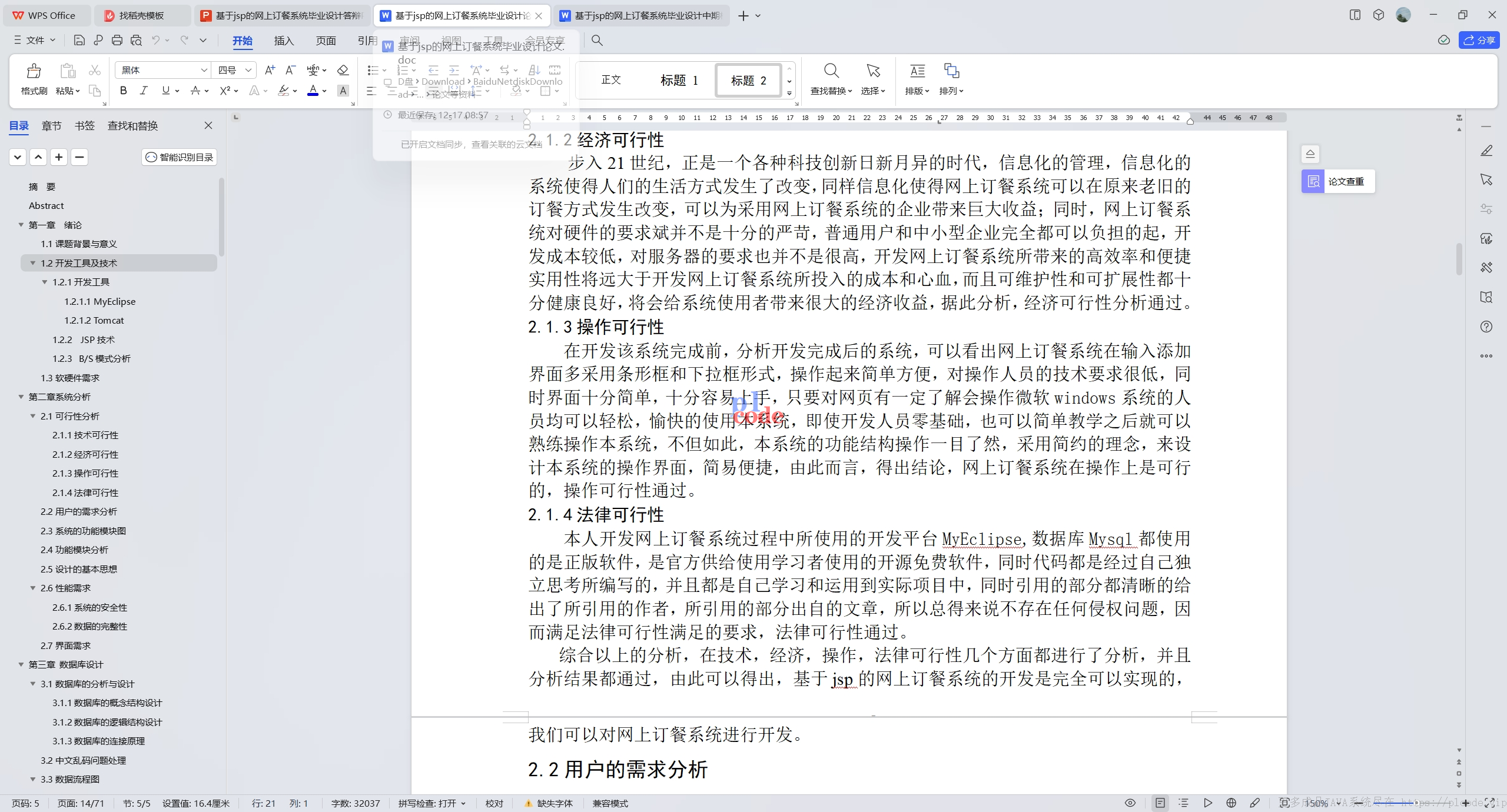The image size is (1507, 812).
Task: Click the Format Painter brush icon
Action: 34,71
